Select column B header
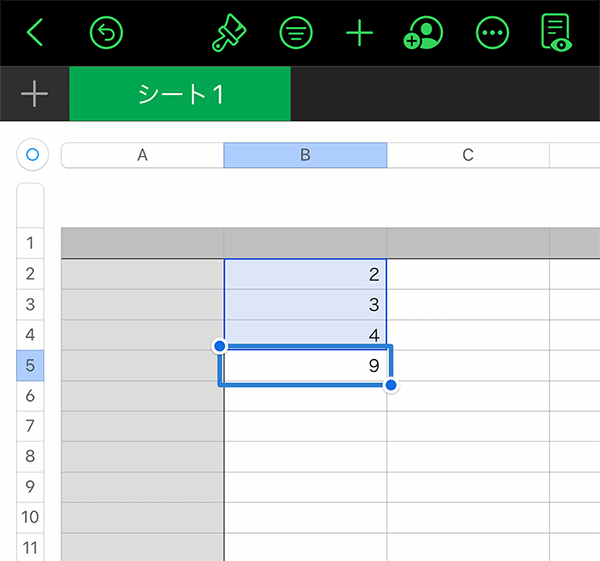Viewport: 600px width, 561px height. pos(305,155)
